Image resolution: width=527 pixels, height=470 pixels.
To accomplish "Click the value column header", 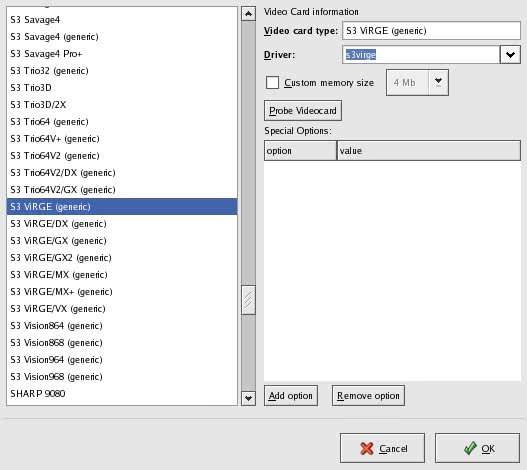I will click(429, 151).
